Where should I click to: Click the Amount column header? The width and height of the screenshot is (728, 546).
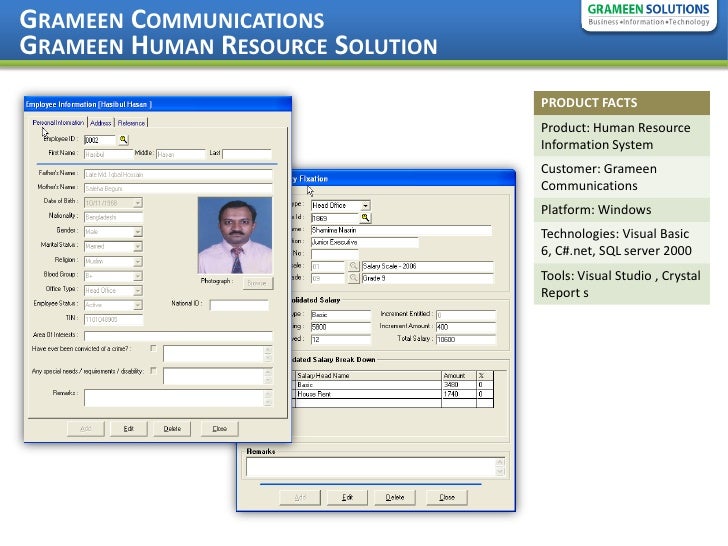click(459, 376)
